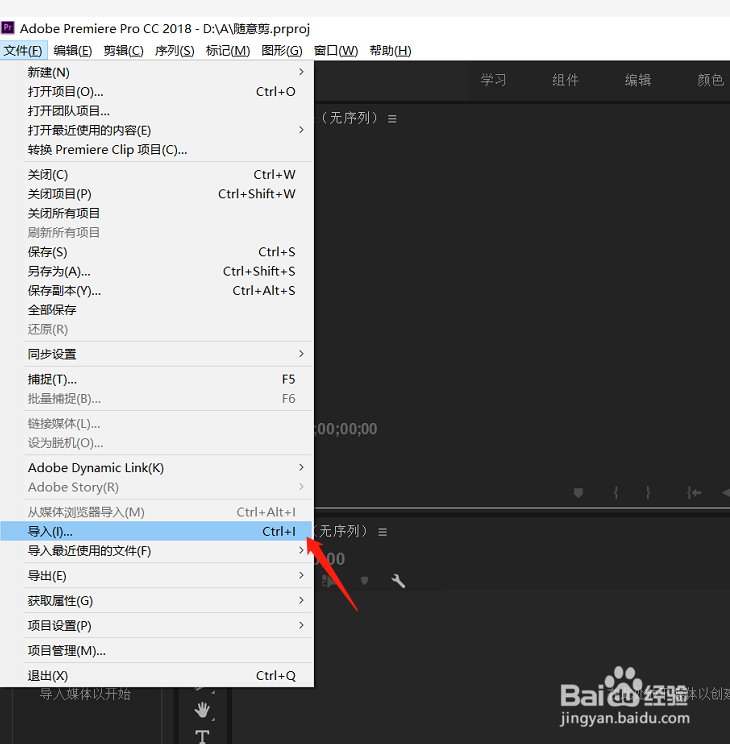Screen dimensions: 730x744
Task: Expand the 同步设置 submenu
Action: [x=157, y=354]
